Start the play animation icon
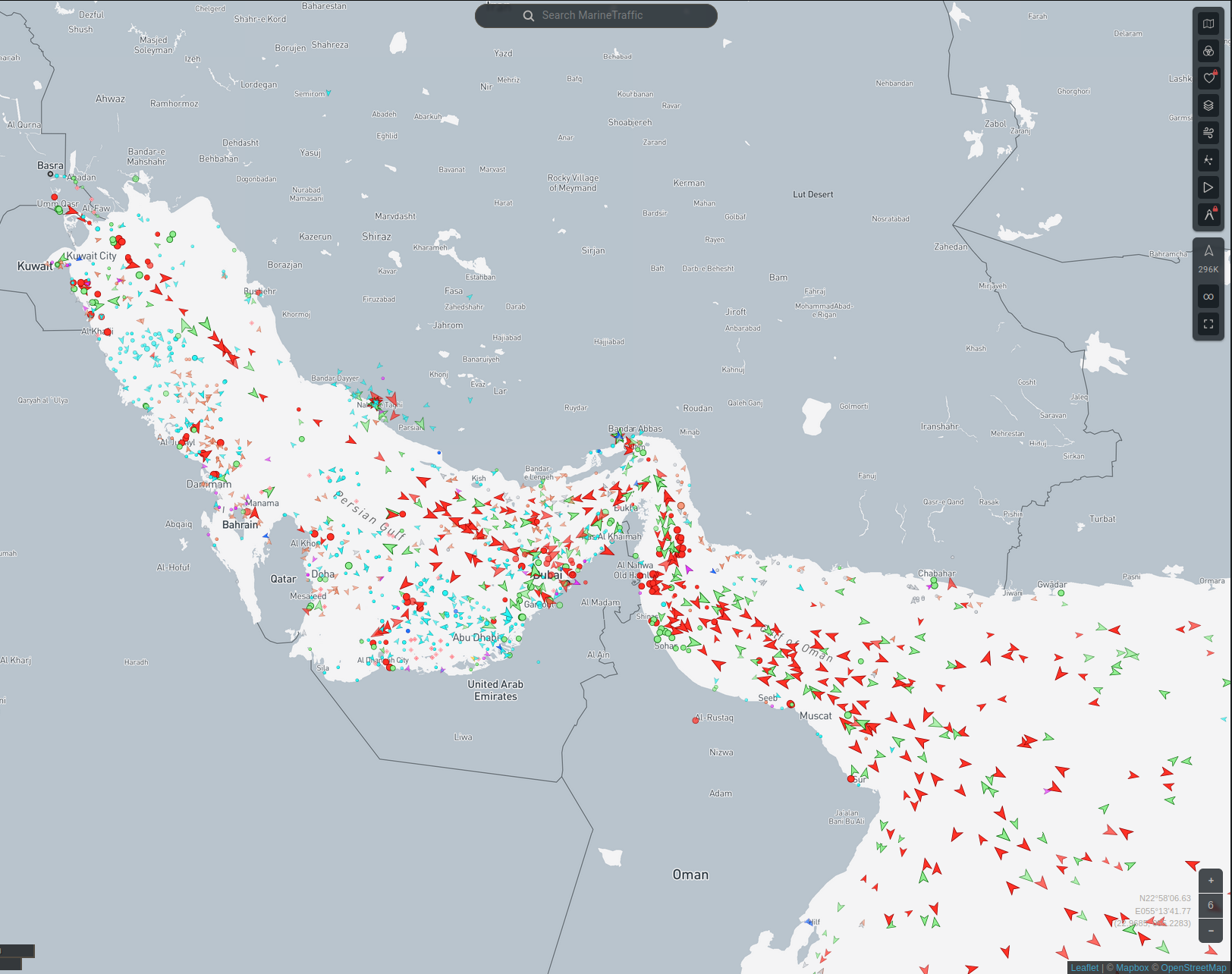1232x974 pixels. tap(1208, 187)
